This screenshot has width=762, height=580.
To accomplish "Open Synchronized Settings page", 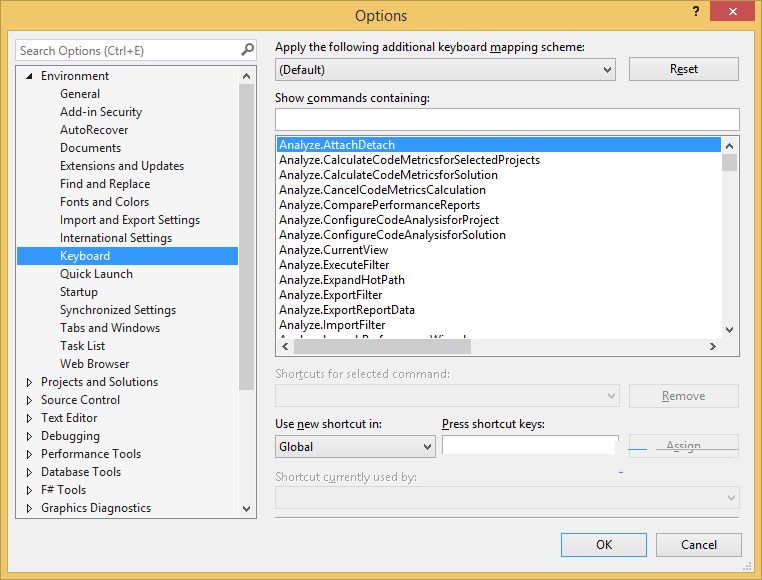I will tap(118, 310).
